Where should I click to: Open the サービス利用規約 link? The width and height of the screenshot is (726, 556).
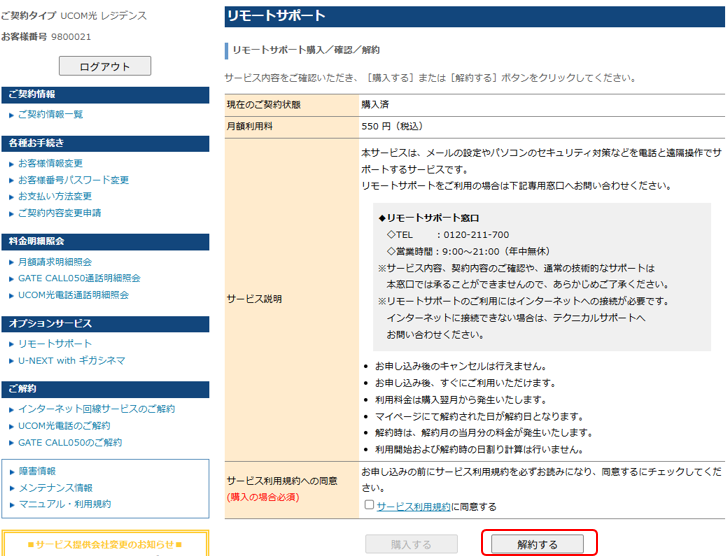coord(413,506)
